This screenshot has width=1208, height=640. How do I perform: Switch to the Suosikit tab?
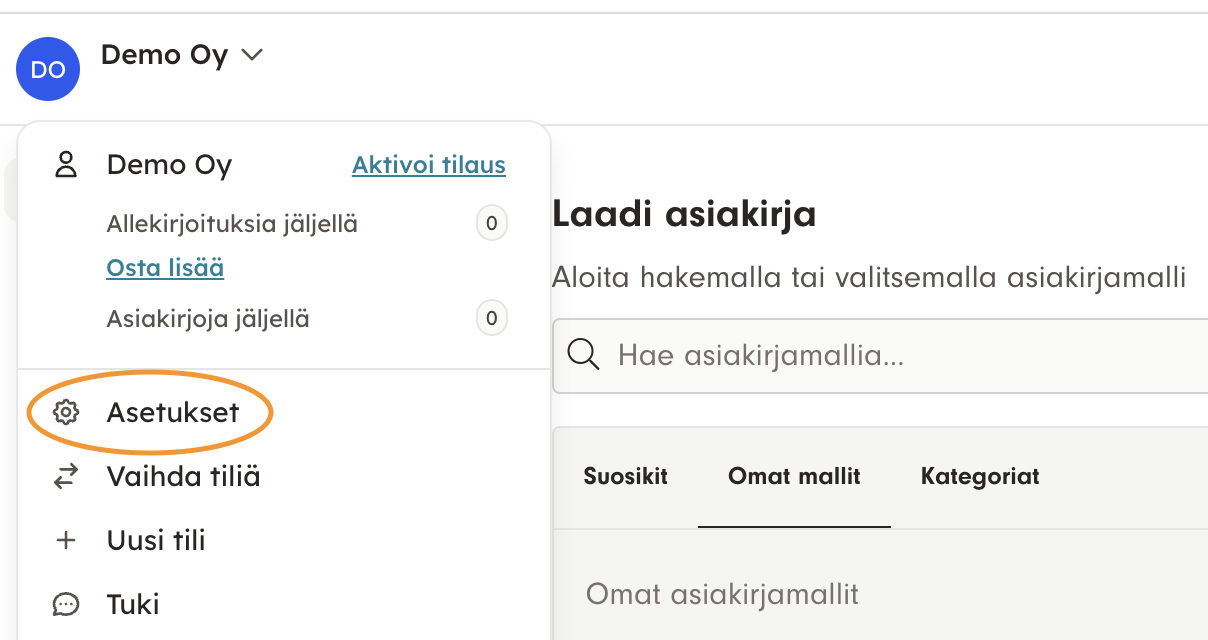click(625, 477)
